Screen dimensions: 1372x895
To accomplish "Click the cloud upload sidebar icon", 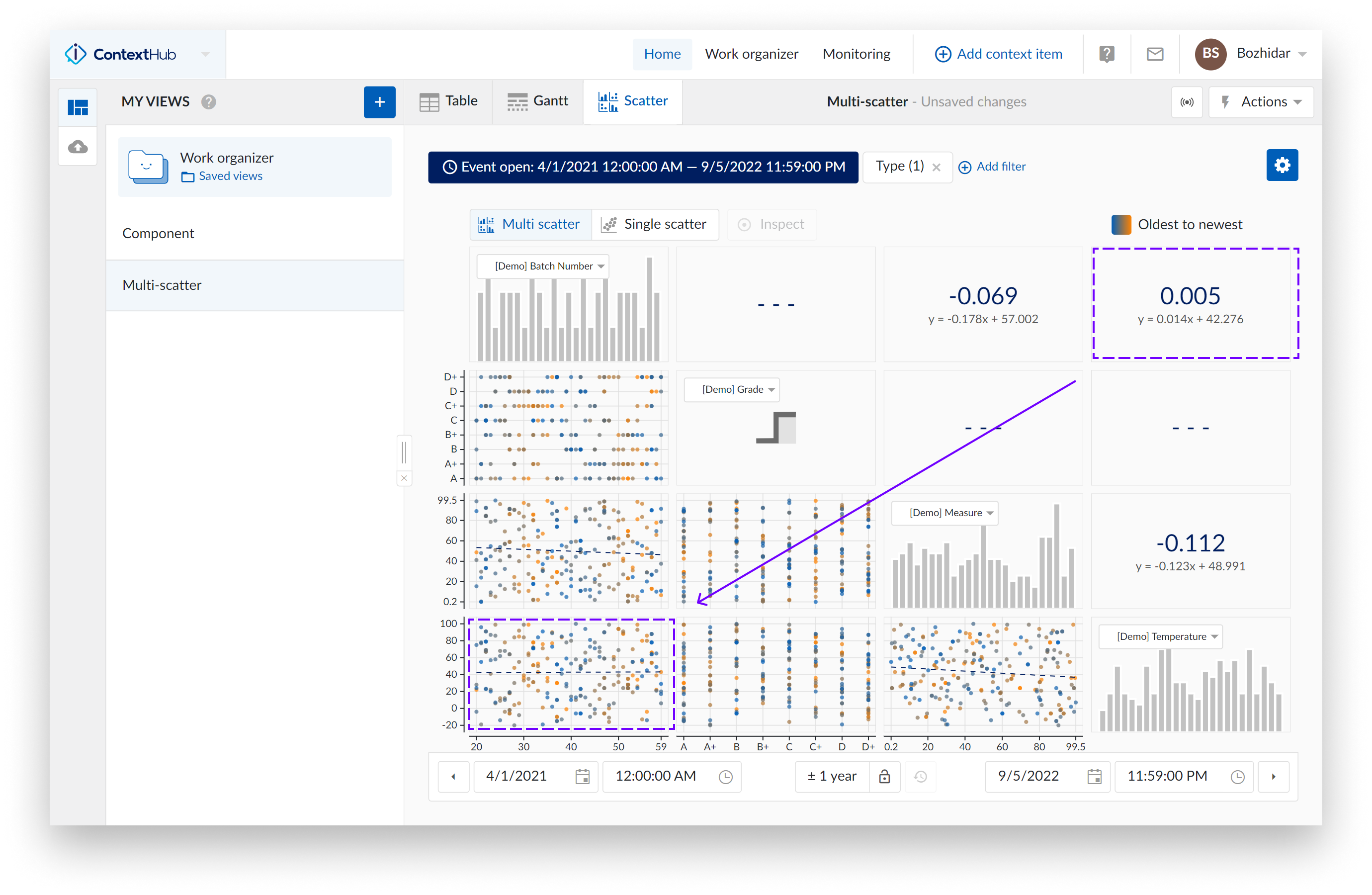I will (78, 147).
